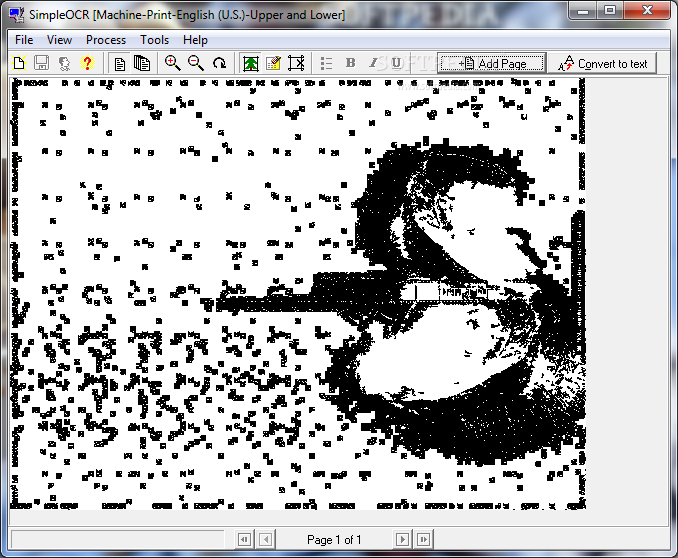Open the File menu
678x558 pixels.
24,40
